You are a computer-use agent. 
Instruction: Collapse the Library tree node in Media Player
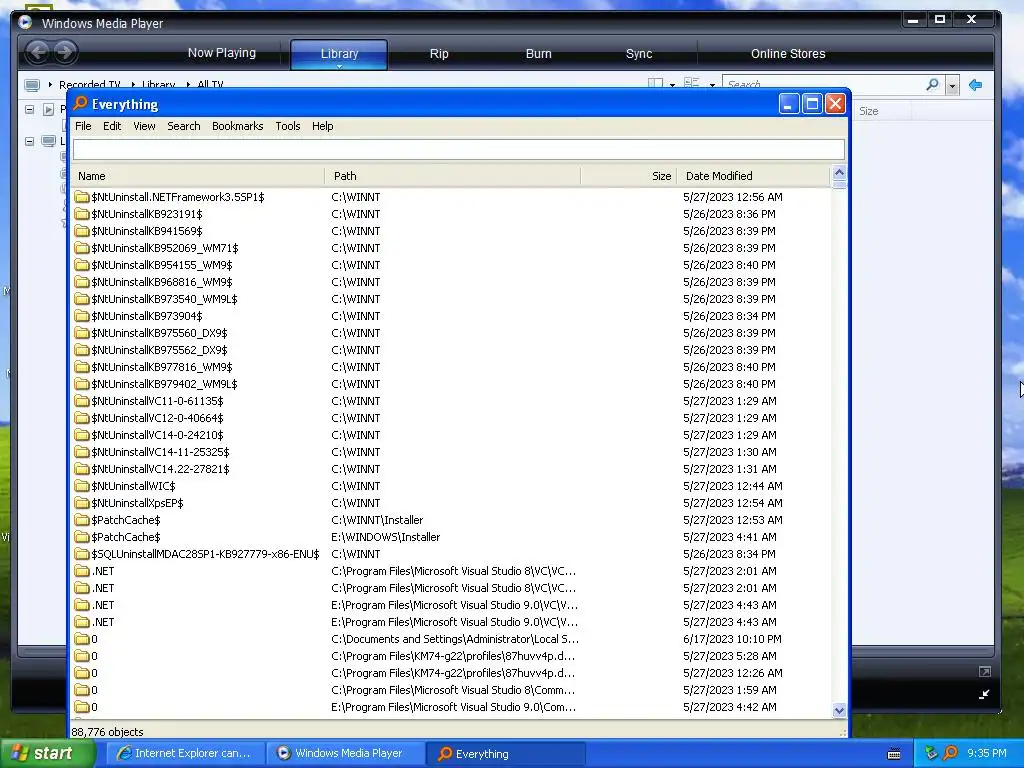[x=29, y=140]
